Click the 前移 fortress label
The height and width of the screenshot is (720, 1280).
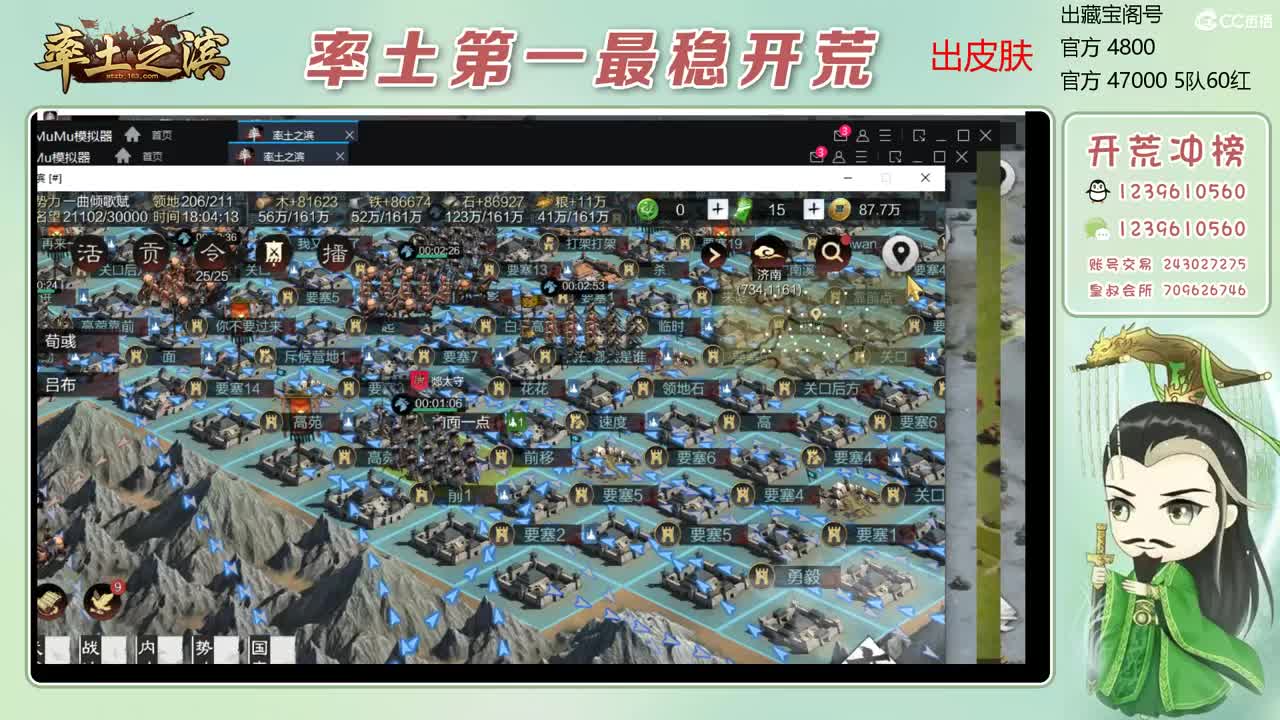pos(538,458)
